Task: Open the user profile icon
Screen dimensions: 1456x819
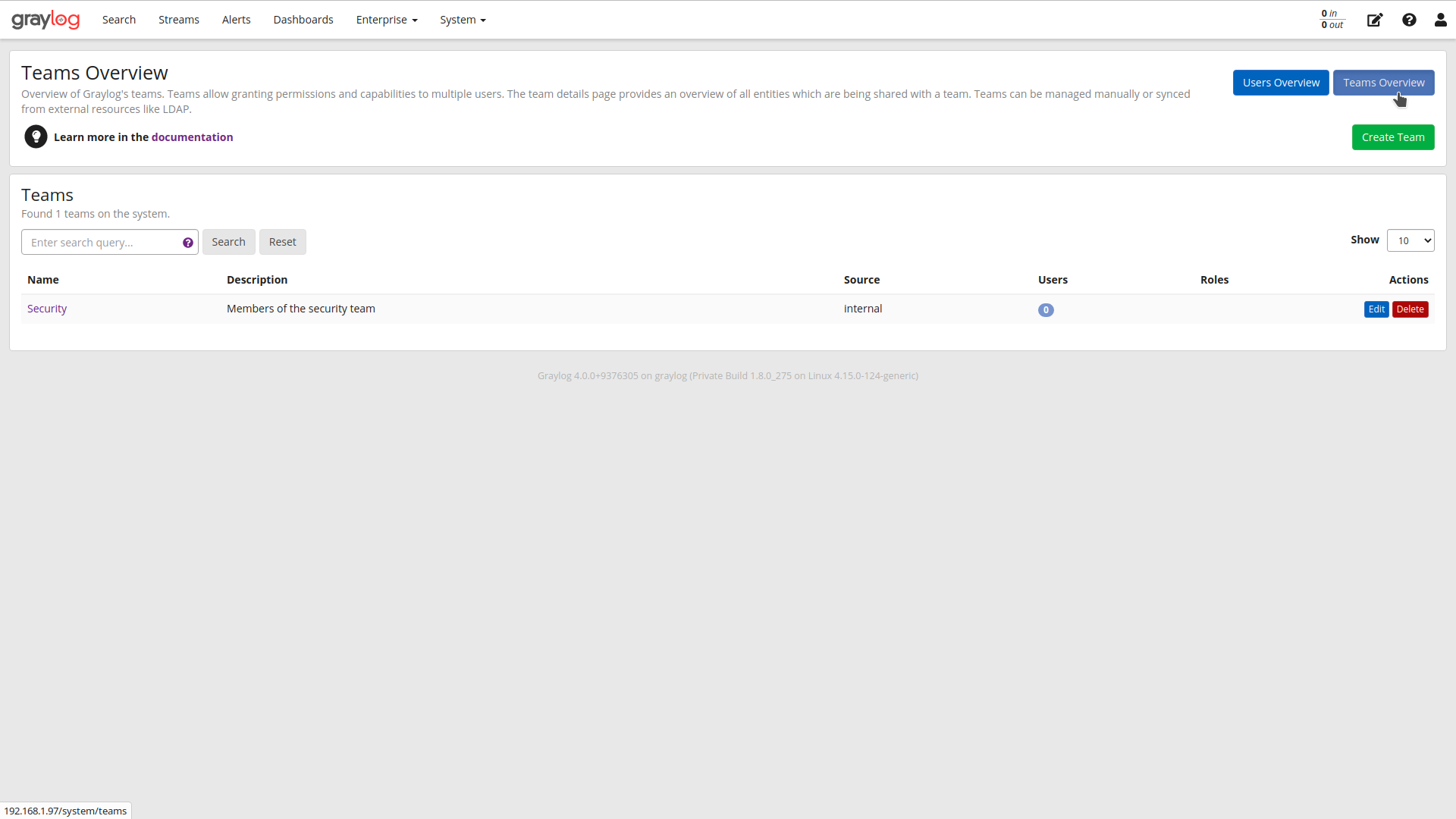Action: pos(1440,20)
